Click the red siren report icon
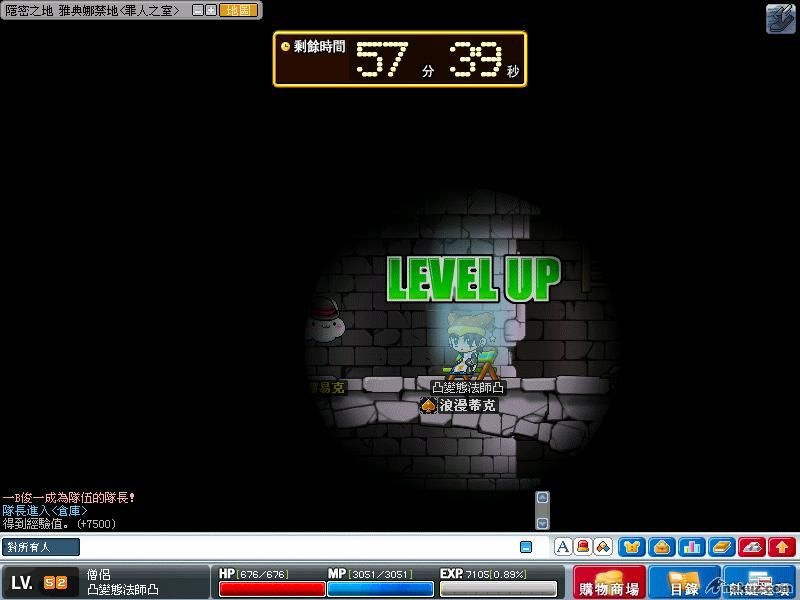 point(583,547)
